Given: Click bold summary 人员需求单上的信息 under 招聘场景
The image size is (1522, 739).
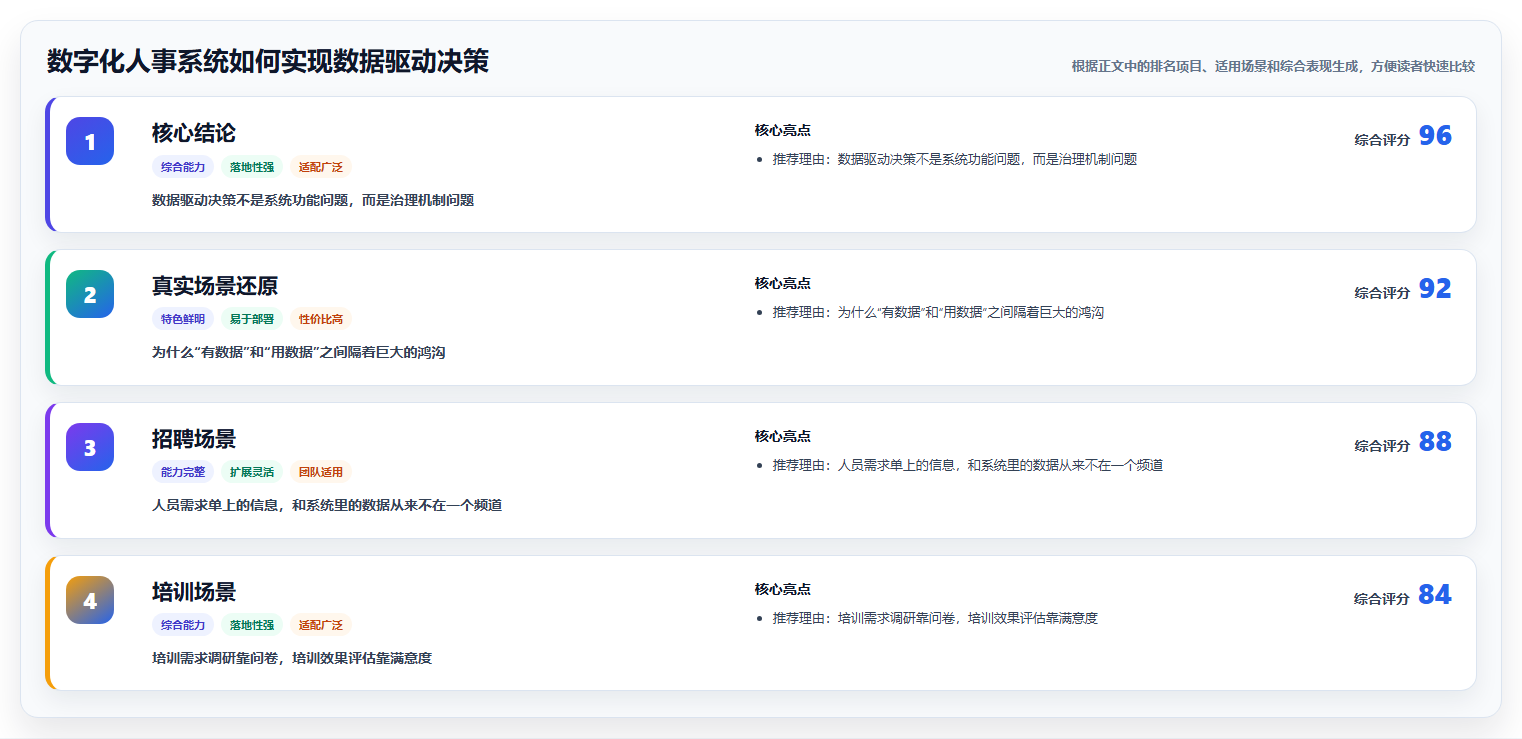Looking at the screenshot, I should pyautogui.click(x=327, y=505).
